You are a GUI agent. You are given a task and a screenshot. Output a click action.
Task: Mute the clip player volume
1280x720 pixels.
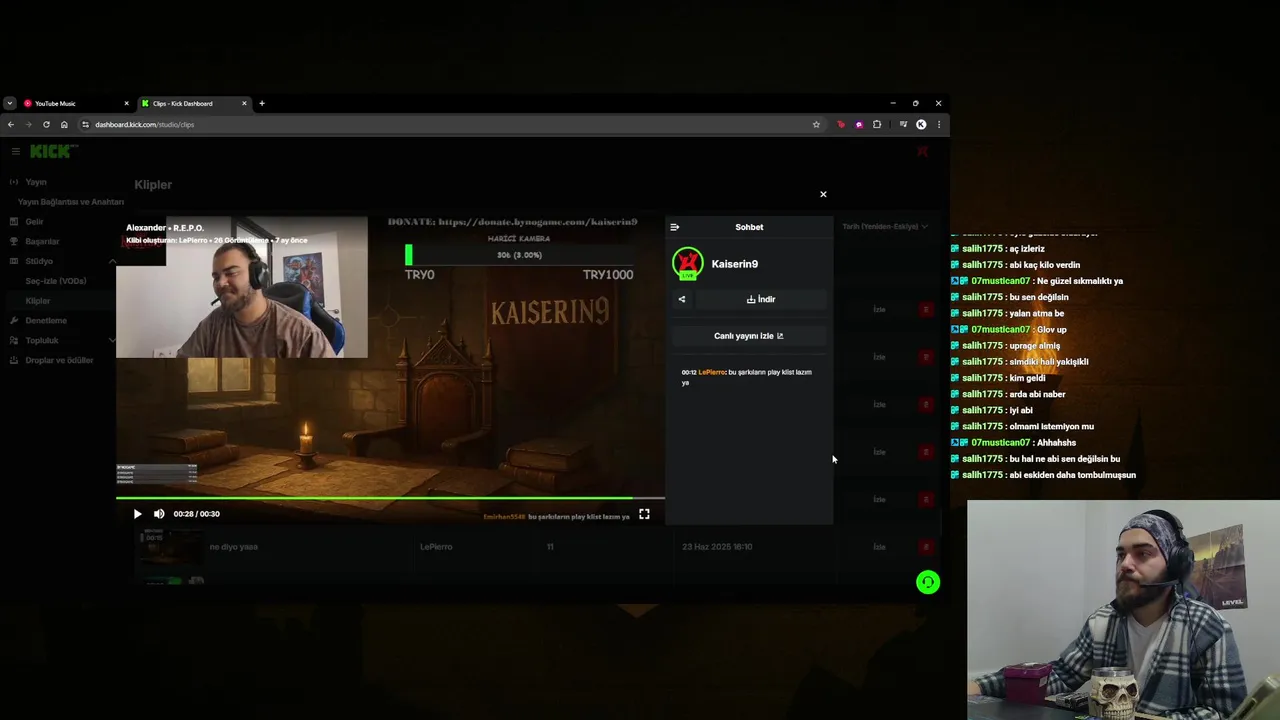[159, 514]
